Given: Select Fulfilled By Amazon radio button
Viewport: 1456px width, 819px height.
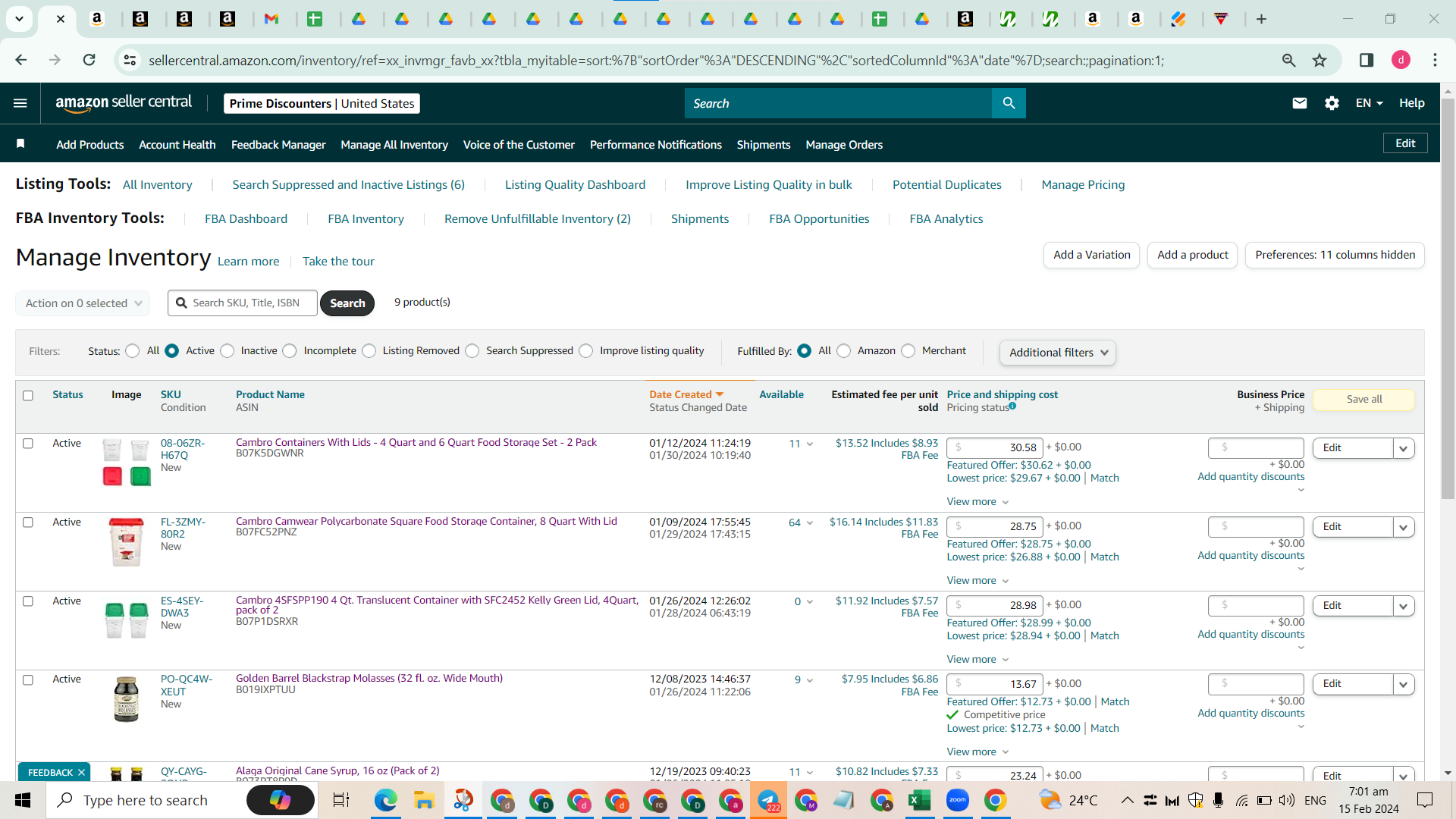Looking at the screenshot, I should tap(844, 351).
